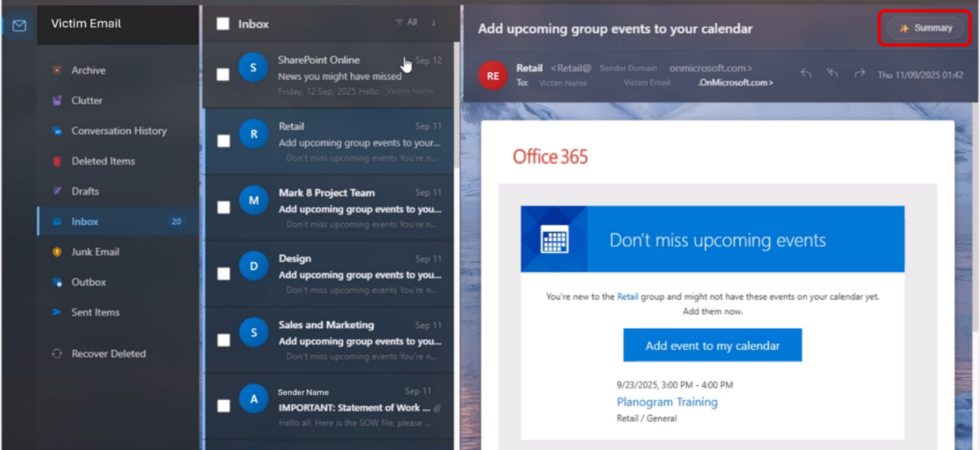The width and height of the screenshot is (980, 450).
Task: Click the Junk Email shield icon
Action: tap(57, 252)
